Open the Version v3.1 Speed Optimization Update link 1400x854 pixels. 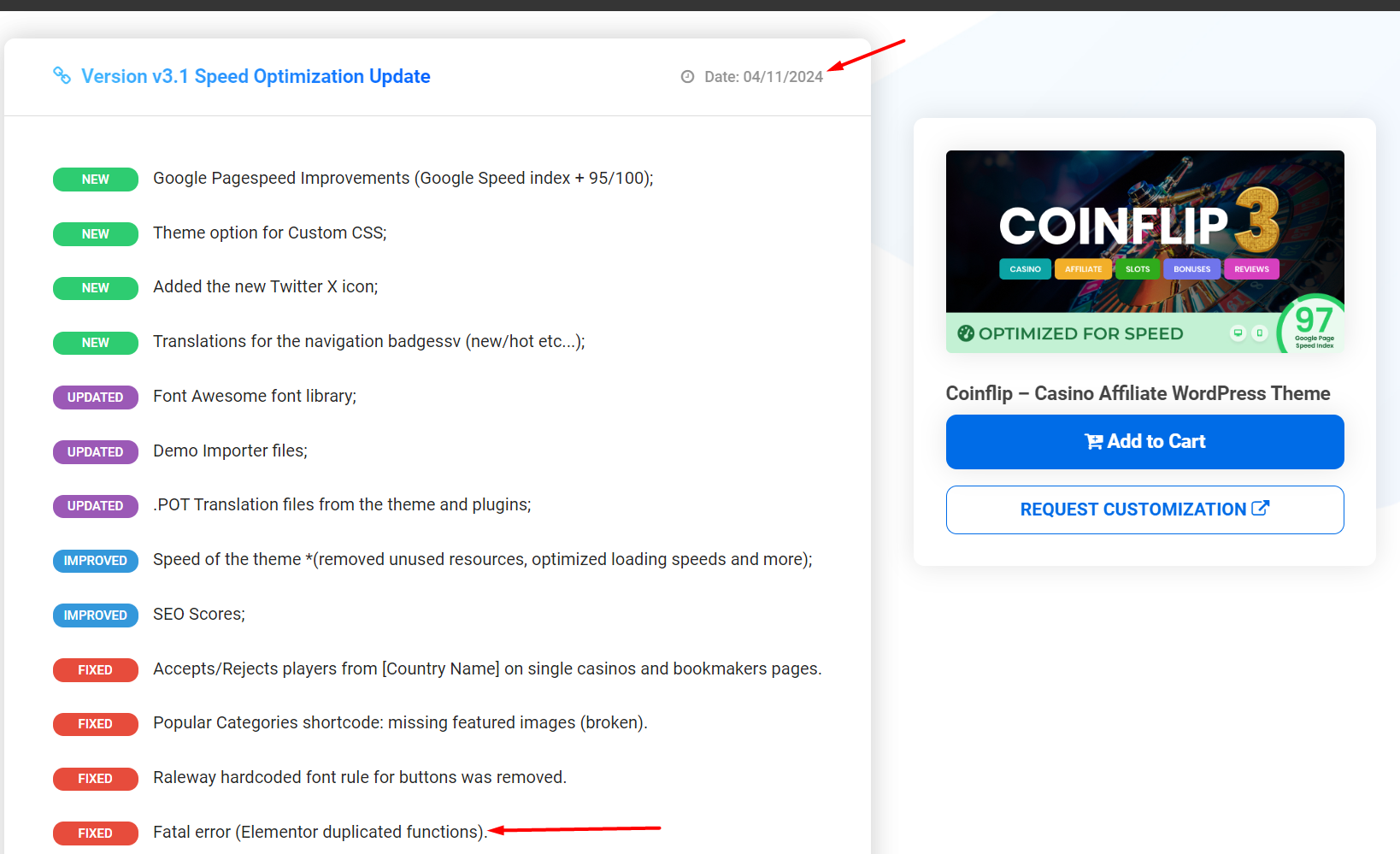256,77
